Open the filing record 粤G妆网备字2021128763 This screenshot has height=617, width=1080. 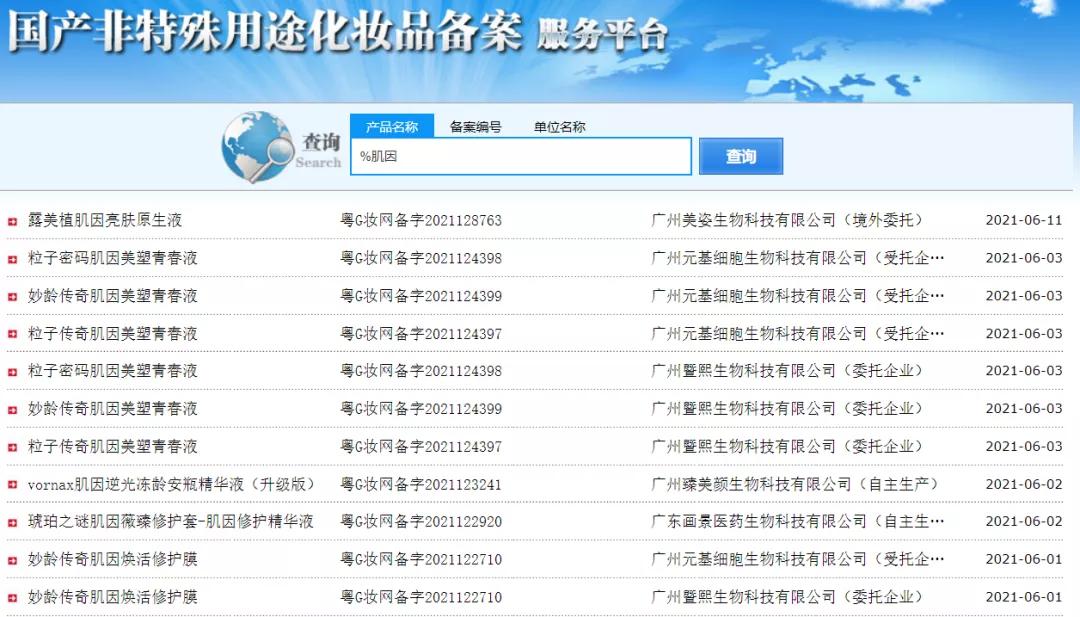pos(418,219)
